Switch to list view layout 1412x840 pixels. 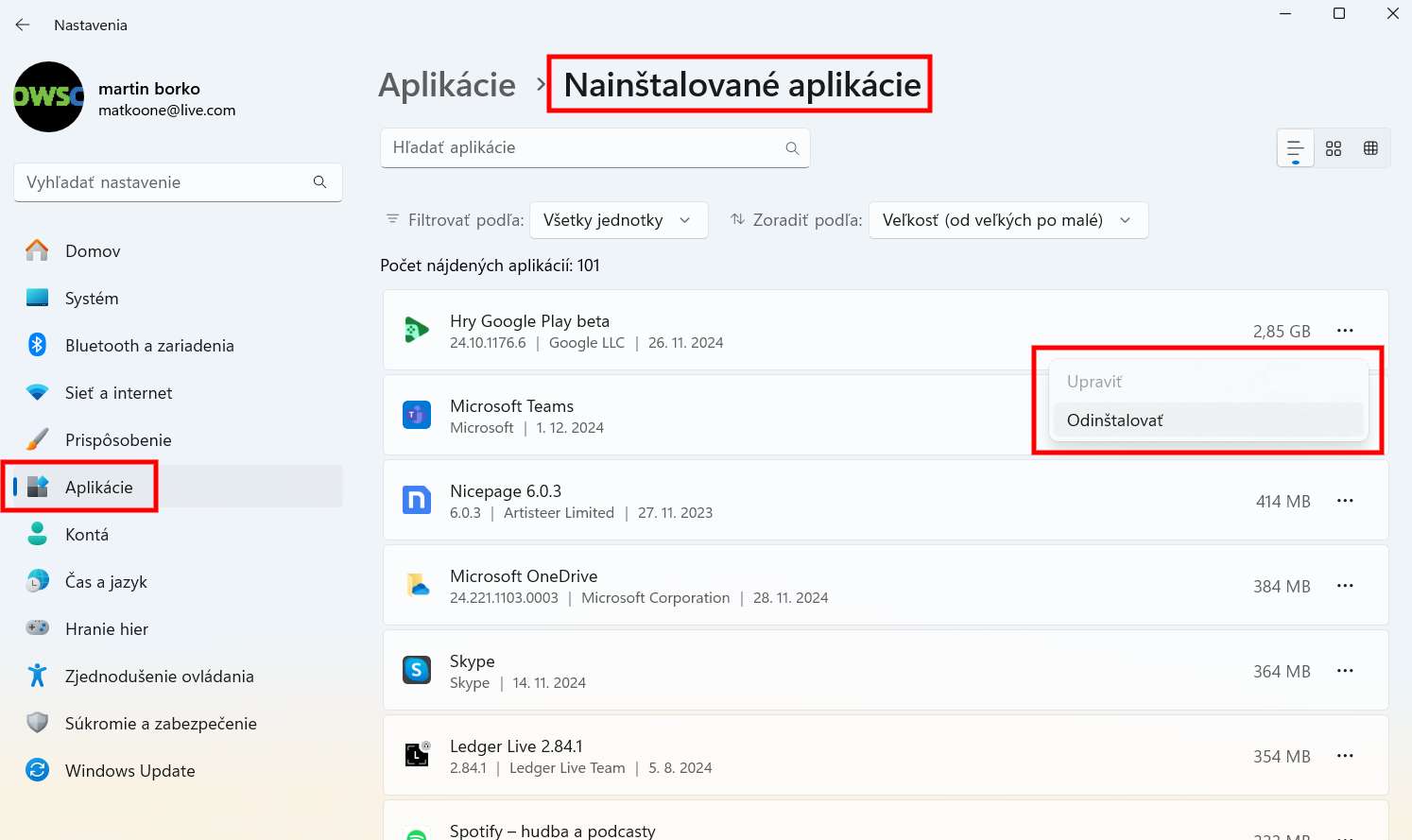(x=1296, y=148)
